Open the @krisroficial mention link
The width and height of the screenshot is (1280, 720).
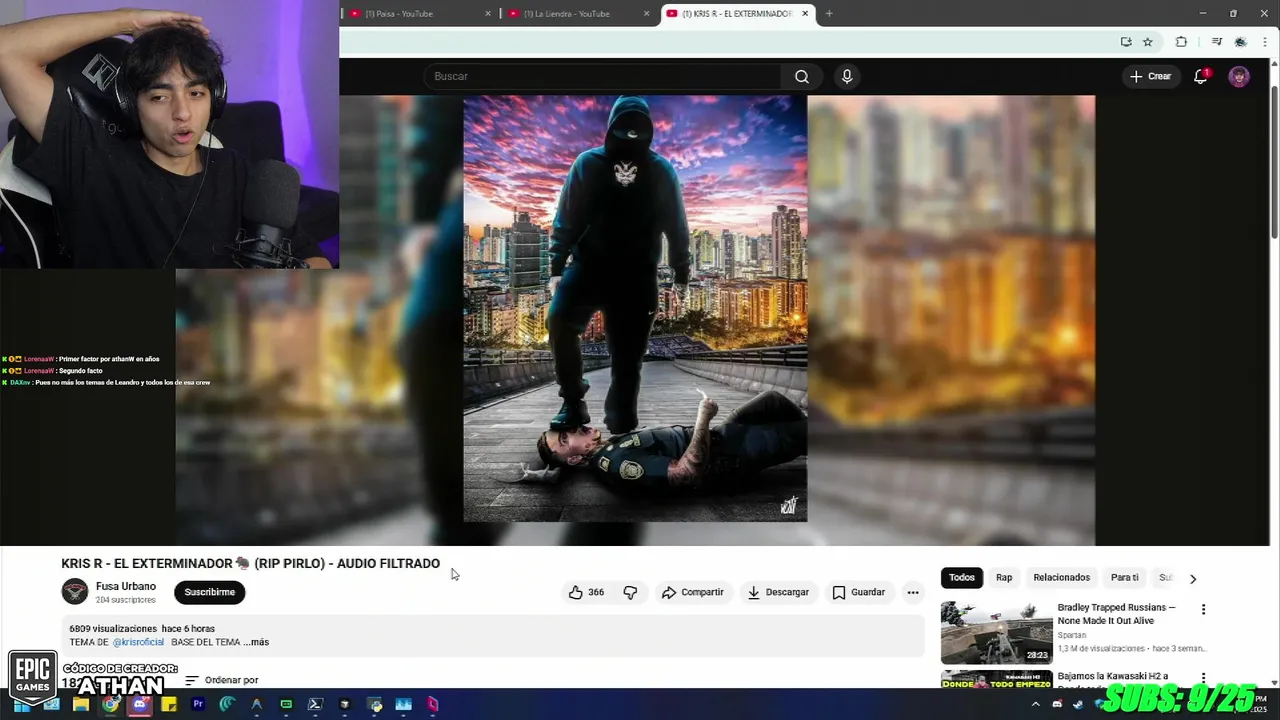coord(138,642)
